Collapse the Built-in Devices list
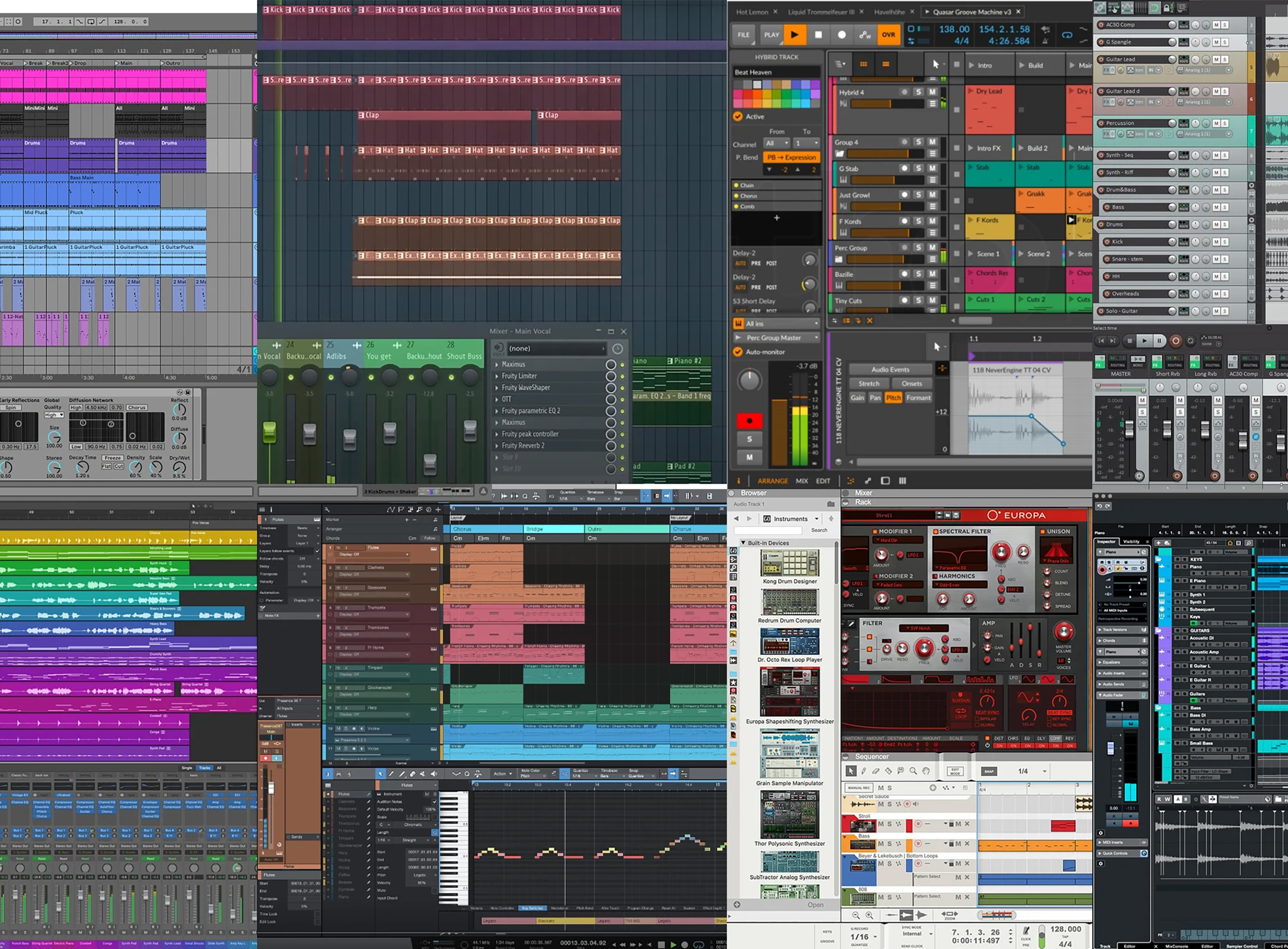1288x949 pixels. coord(743,543)
